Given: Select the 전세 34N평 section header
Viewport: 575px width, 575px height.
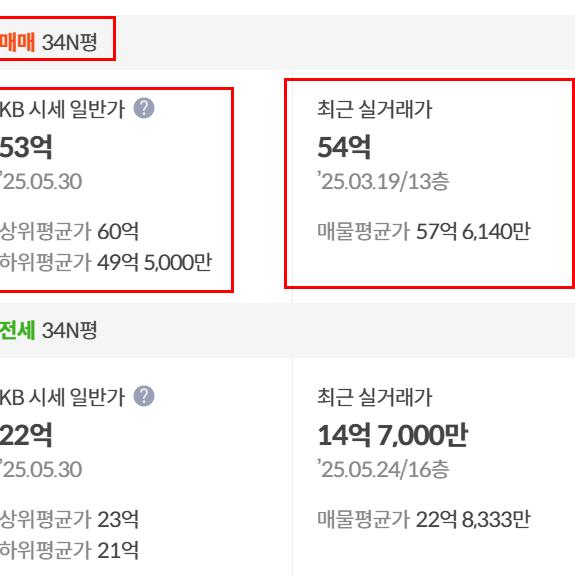Looking at the screenshot, I should coord(48,330).
